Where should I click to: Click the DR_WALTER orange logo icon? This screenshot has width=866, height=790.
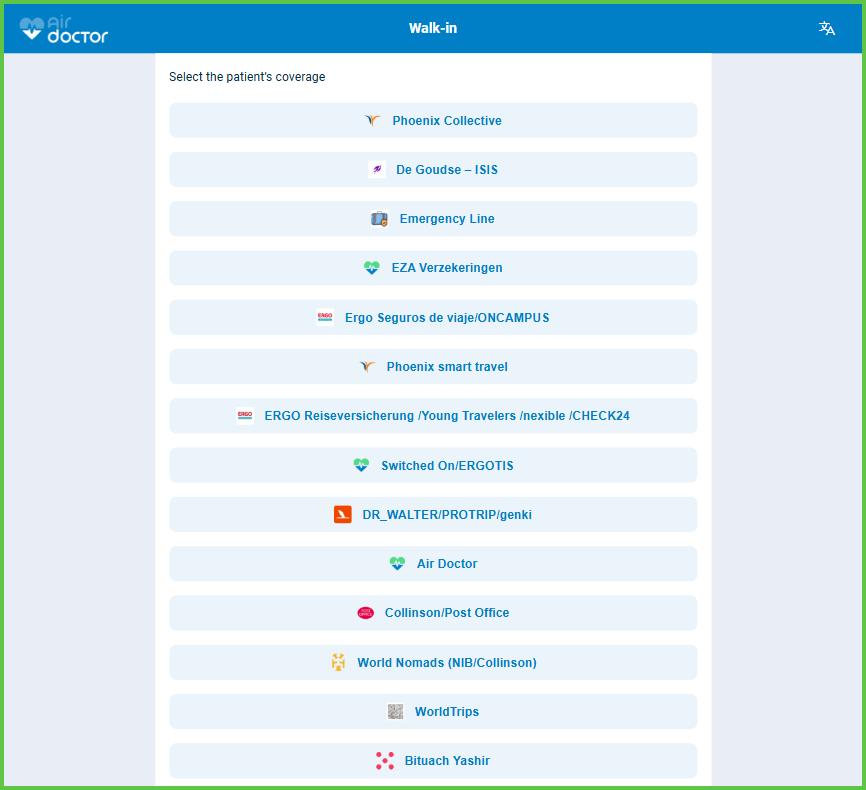coord(342,514)
